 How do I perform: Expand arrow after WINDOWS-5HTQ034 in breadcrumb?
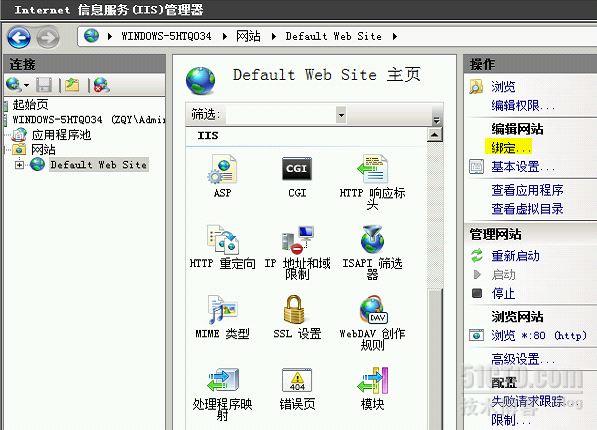[225, 36]
